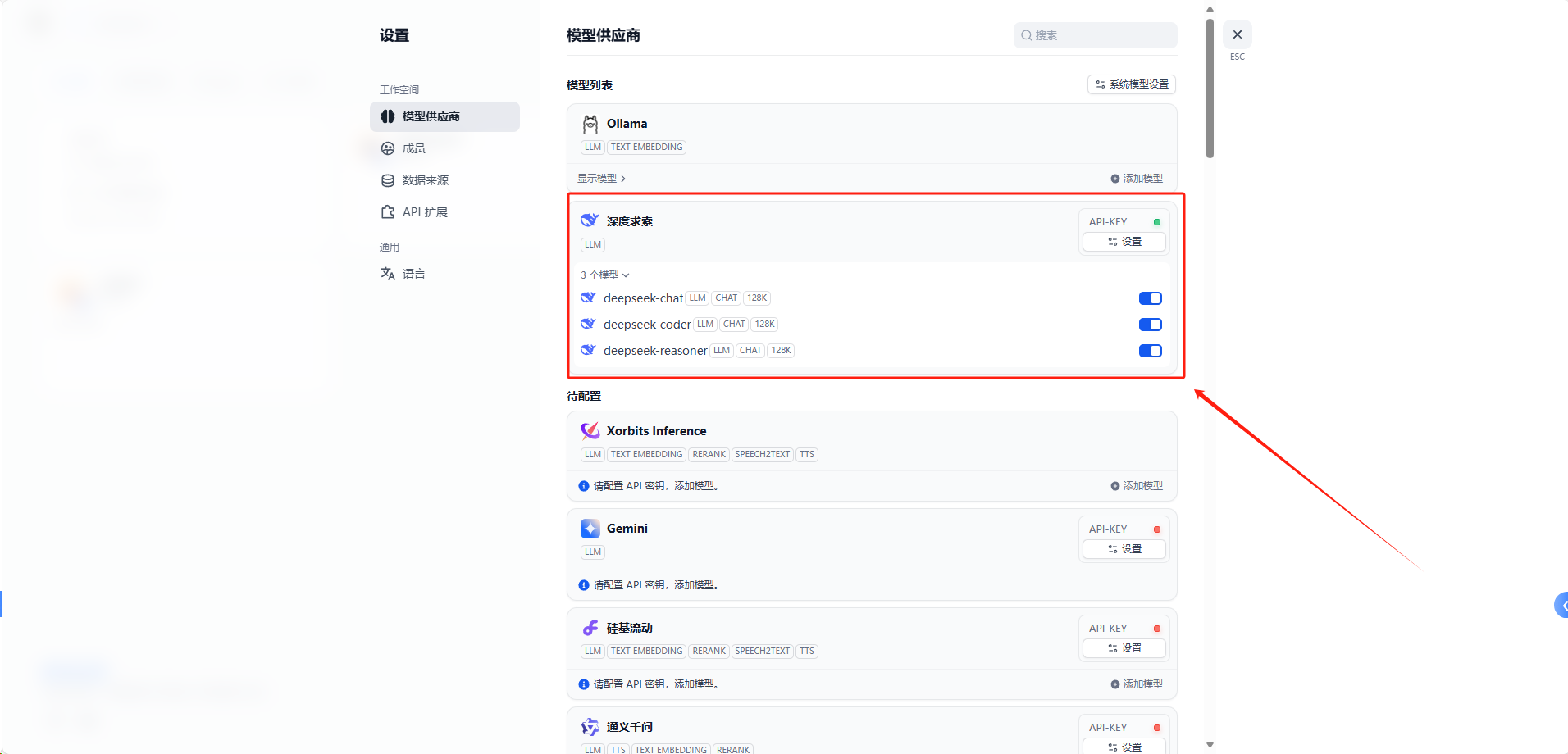This screenshot has height=754, width=1568.
Task: Click the search magnifier icon
Action: pos(1026,35)
